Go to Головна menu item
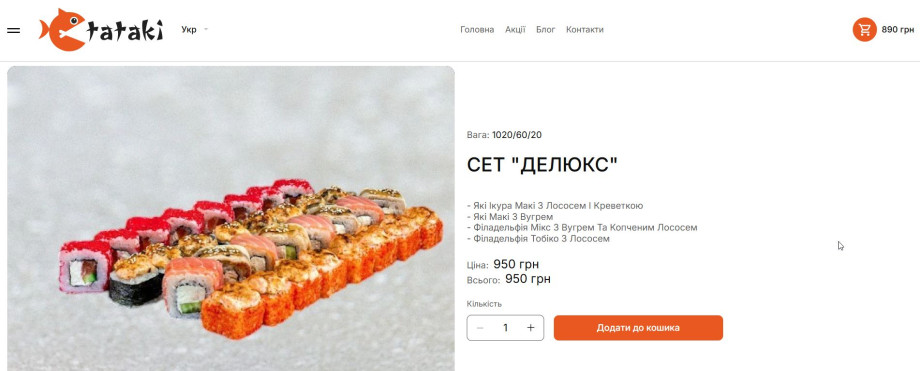Screen dimensions: 920x371 [x=477, y=29]
